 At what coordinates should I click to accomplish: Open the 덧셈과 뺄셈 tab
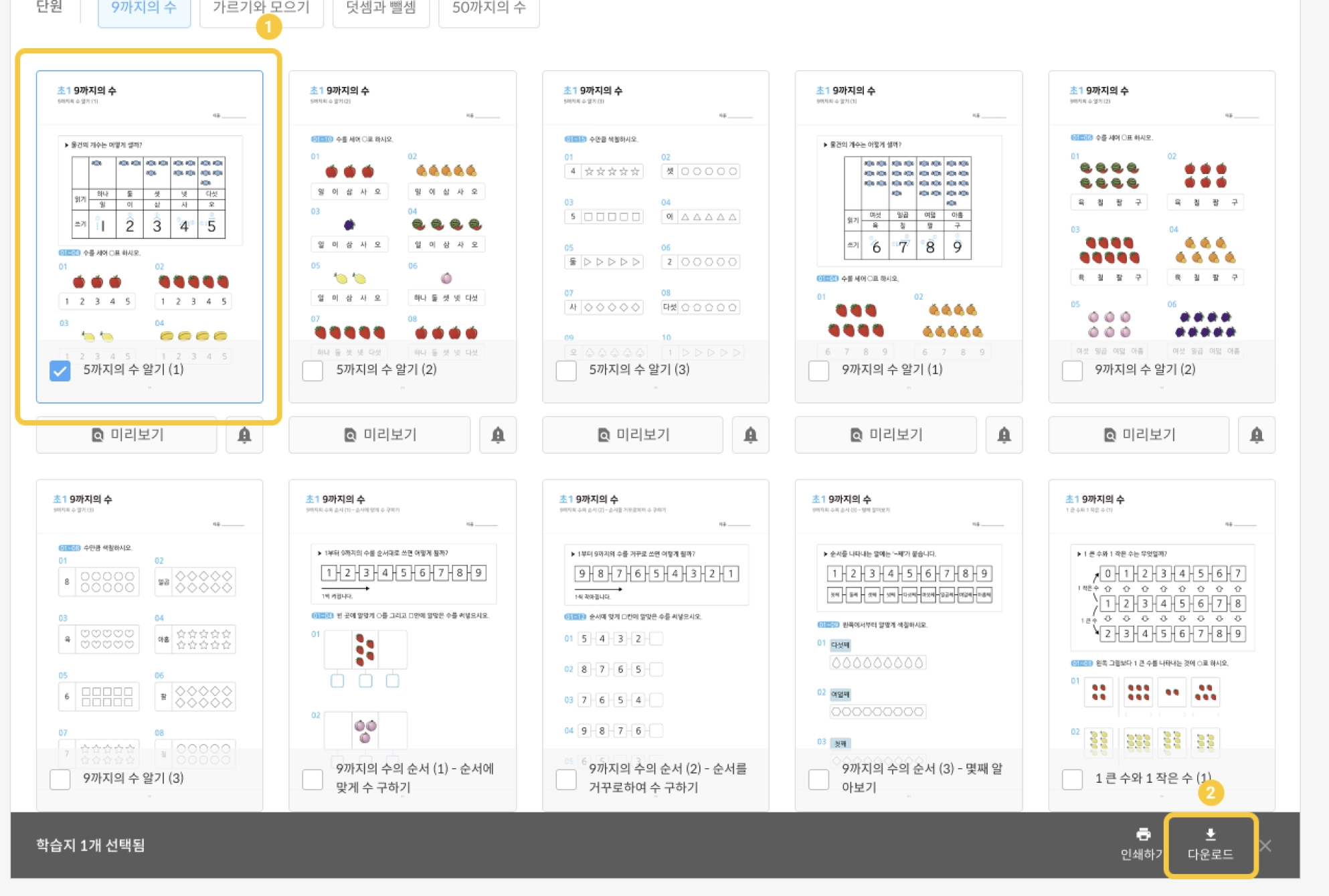pyautogui.click(x=381, y=8)
